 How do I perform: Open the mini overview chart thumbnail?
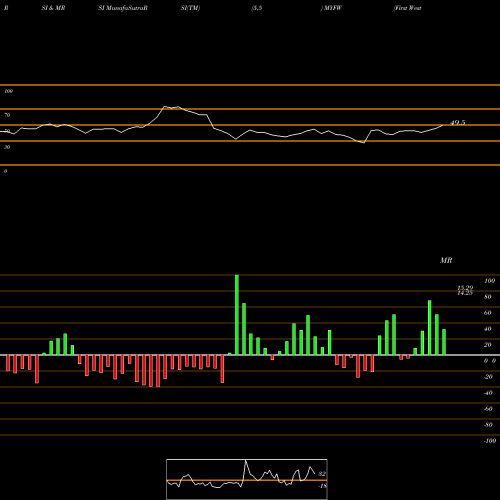(247, 479)
